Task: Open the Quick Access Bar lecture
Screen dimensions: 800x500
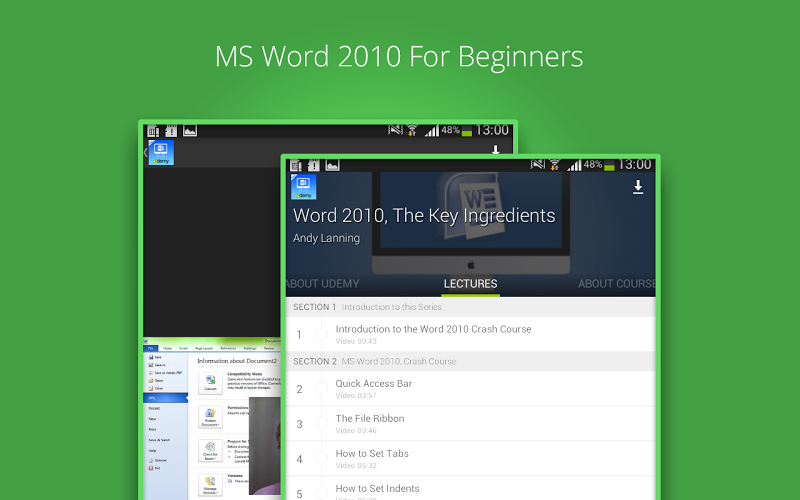Action: point(470,388)
